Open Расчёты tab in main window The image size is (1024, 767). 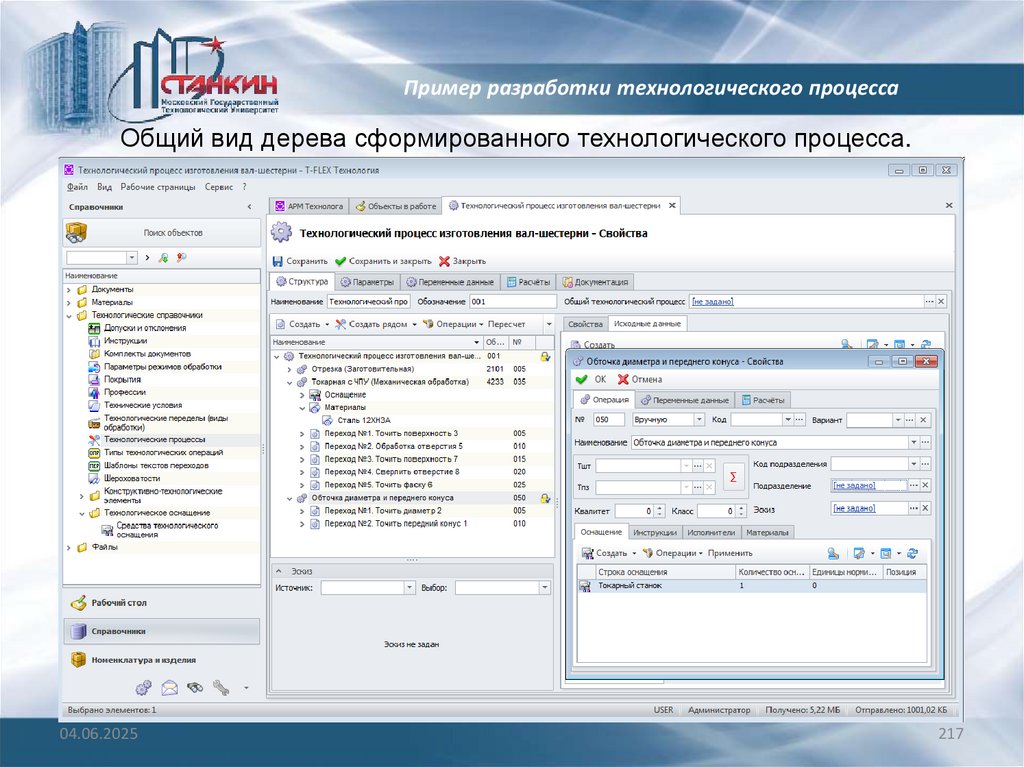tap(529, 282)
